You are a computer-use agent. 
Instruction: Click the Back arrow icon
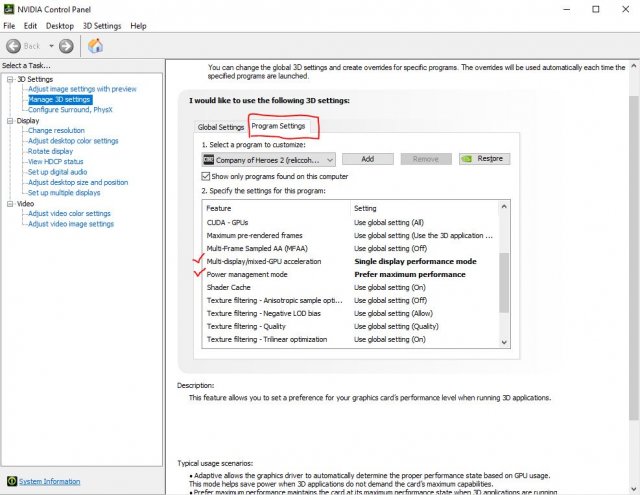point(15,46)
